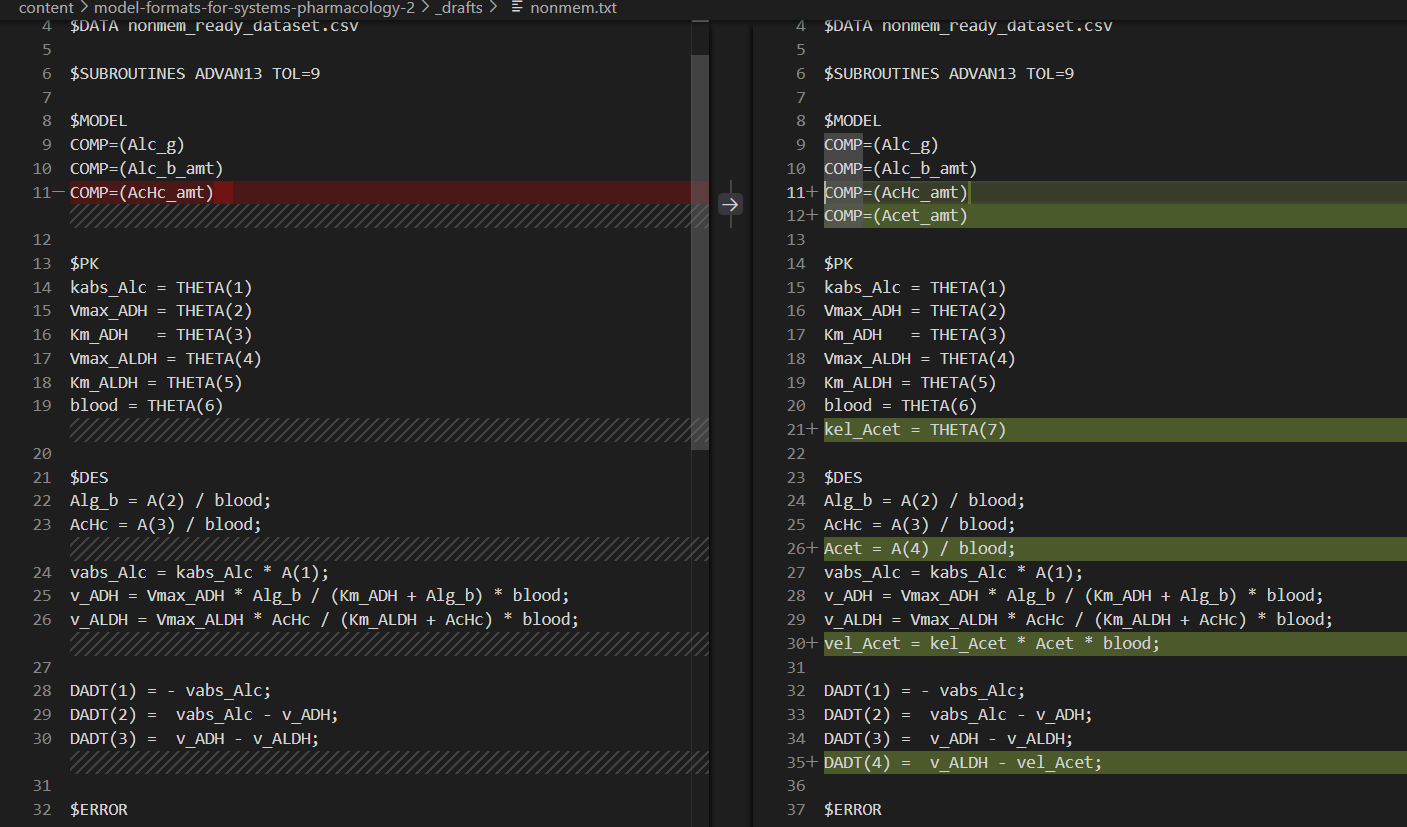Viewport: 1407px width, 827px height.
Task: Click the $SUBROUTINES ADVAN13 line in left pane
Action: pyautogui.click(x=195, y=74)
